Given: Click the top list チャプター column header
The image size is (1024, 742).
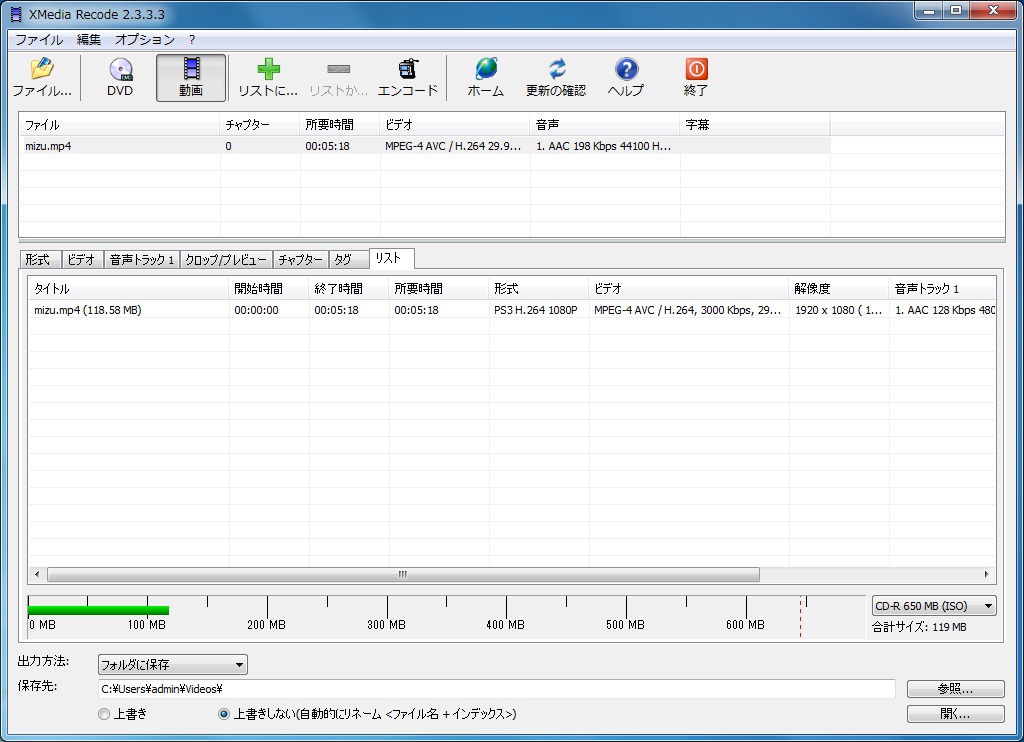Looking at the screenshot, I should (x=260, y=124).
